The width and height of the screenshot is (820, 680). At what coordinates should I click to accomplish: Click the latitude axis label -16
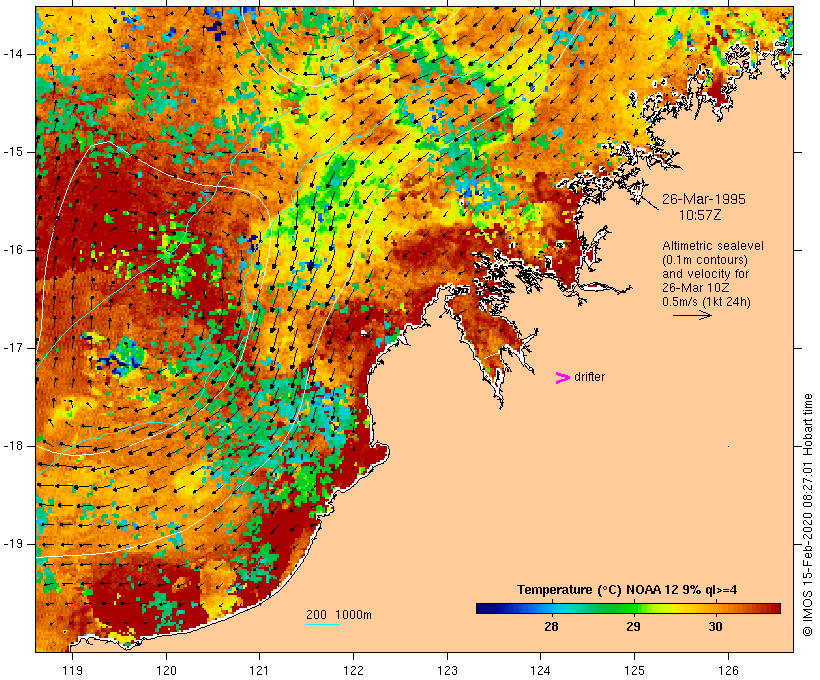12,250
